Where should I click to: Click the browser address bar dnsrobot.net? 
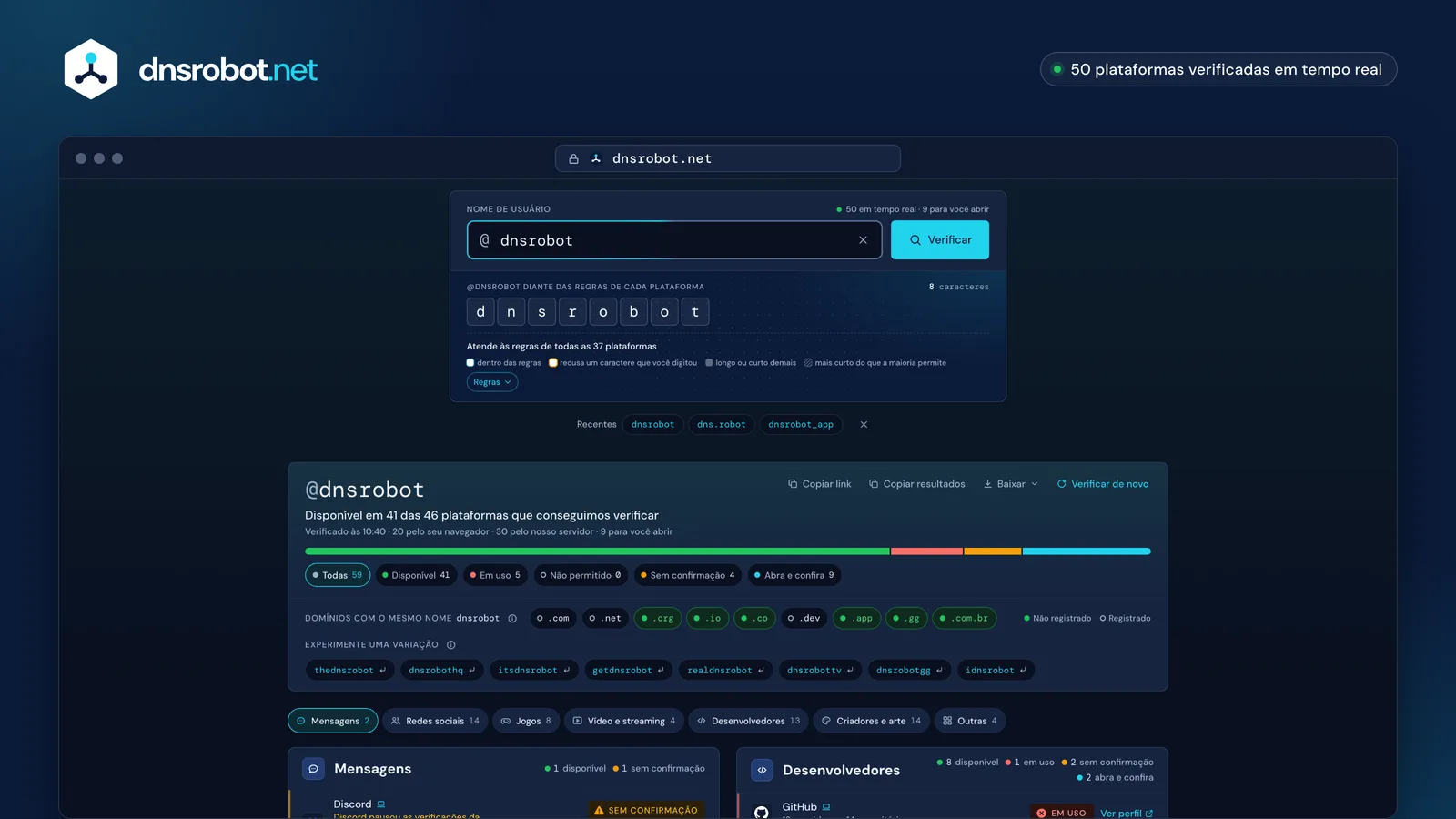(728, 158)
